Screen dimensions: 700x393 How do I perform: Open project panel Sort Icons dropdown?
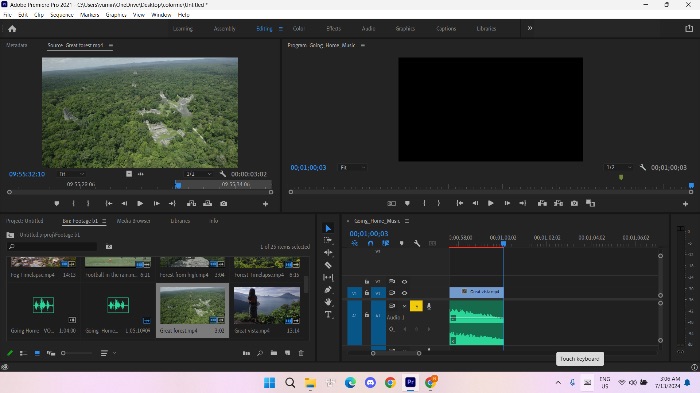(x=108, y=353)
